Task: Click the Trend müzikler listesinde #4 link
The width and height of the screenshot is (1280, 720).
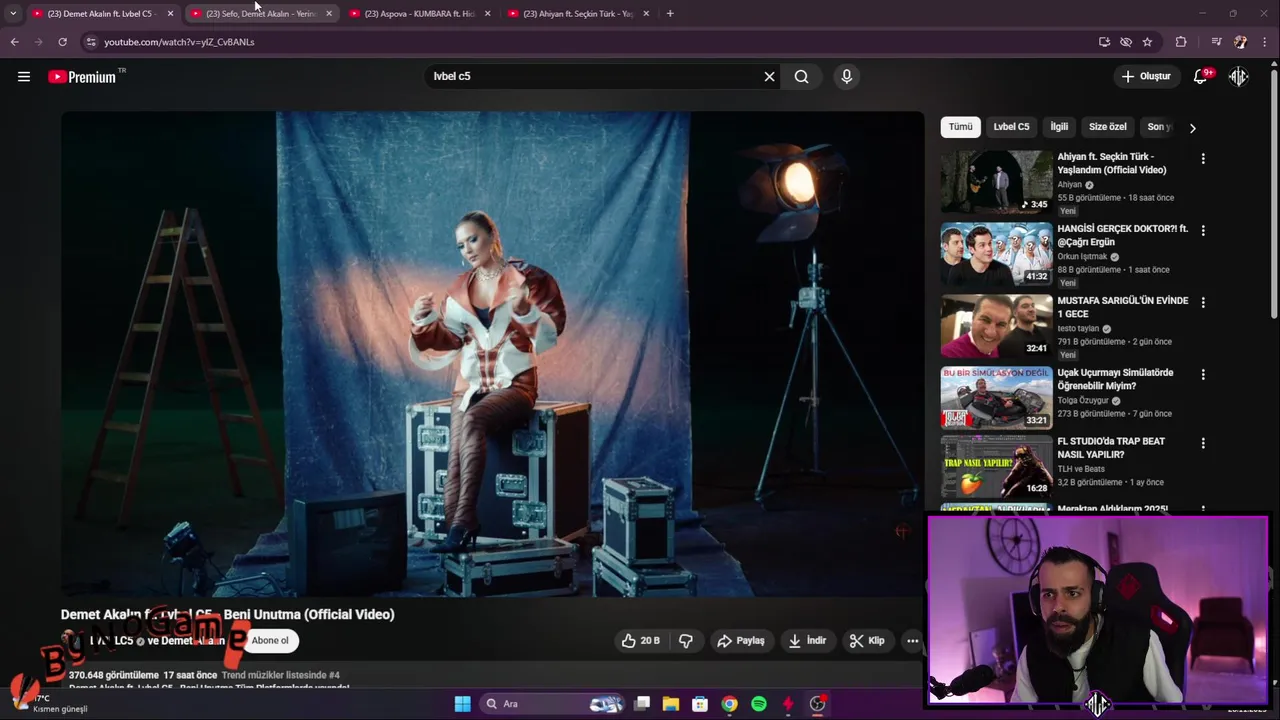Action: pos(281,675)
